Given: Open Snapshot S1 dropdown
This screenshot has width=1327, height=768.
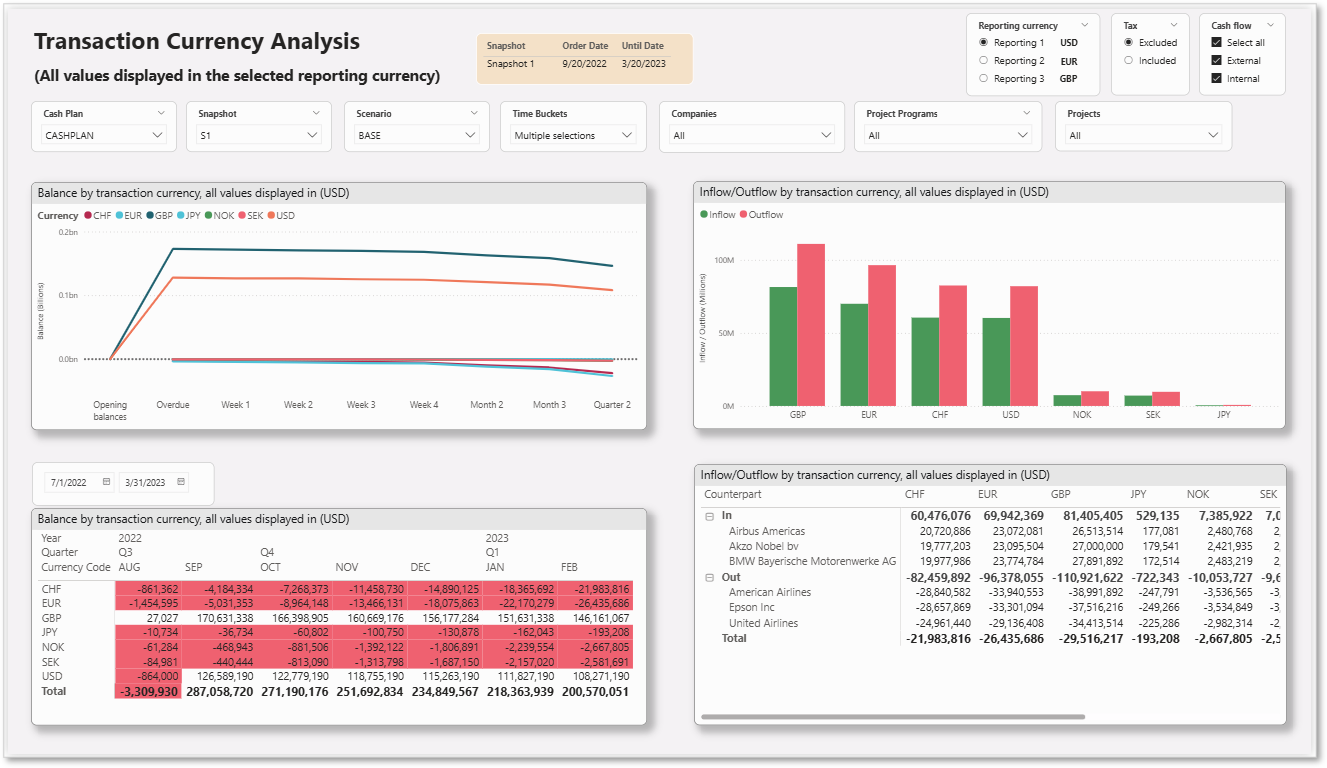Looking at the screenshot, I should coord(258,135).
